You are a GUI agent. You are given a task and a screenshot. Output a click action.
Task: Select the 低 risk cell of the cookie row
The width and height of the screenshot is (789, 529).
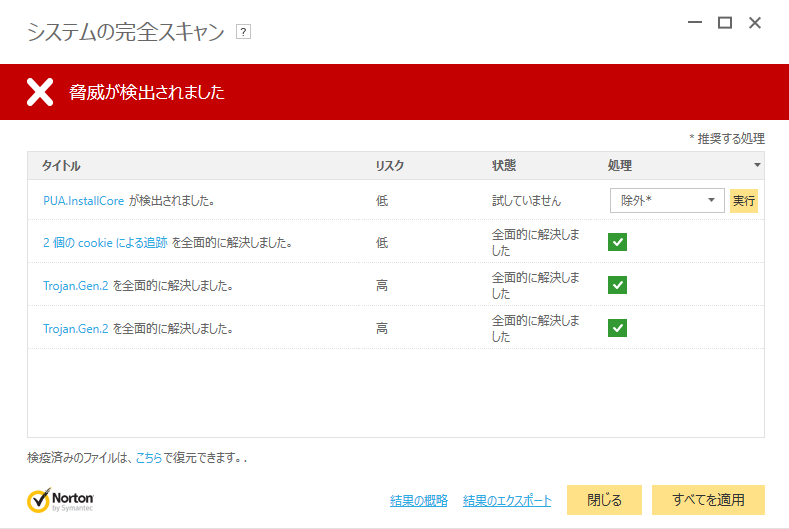[382, 243]
